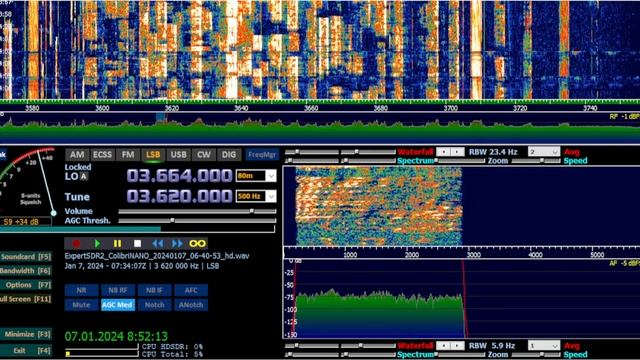
Task: Toggle AGC Med setting
Action: [x=118, y=305]
